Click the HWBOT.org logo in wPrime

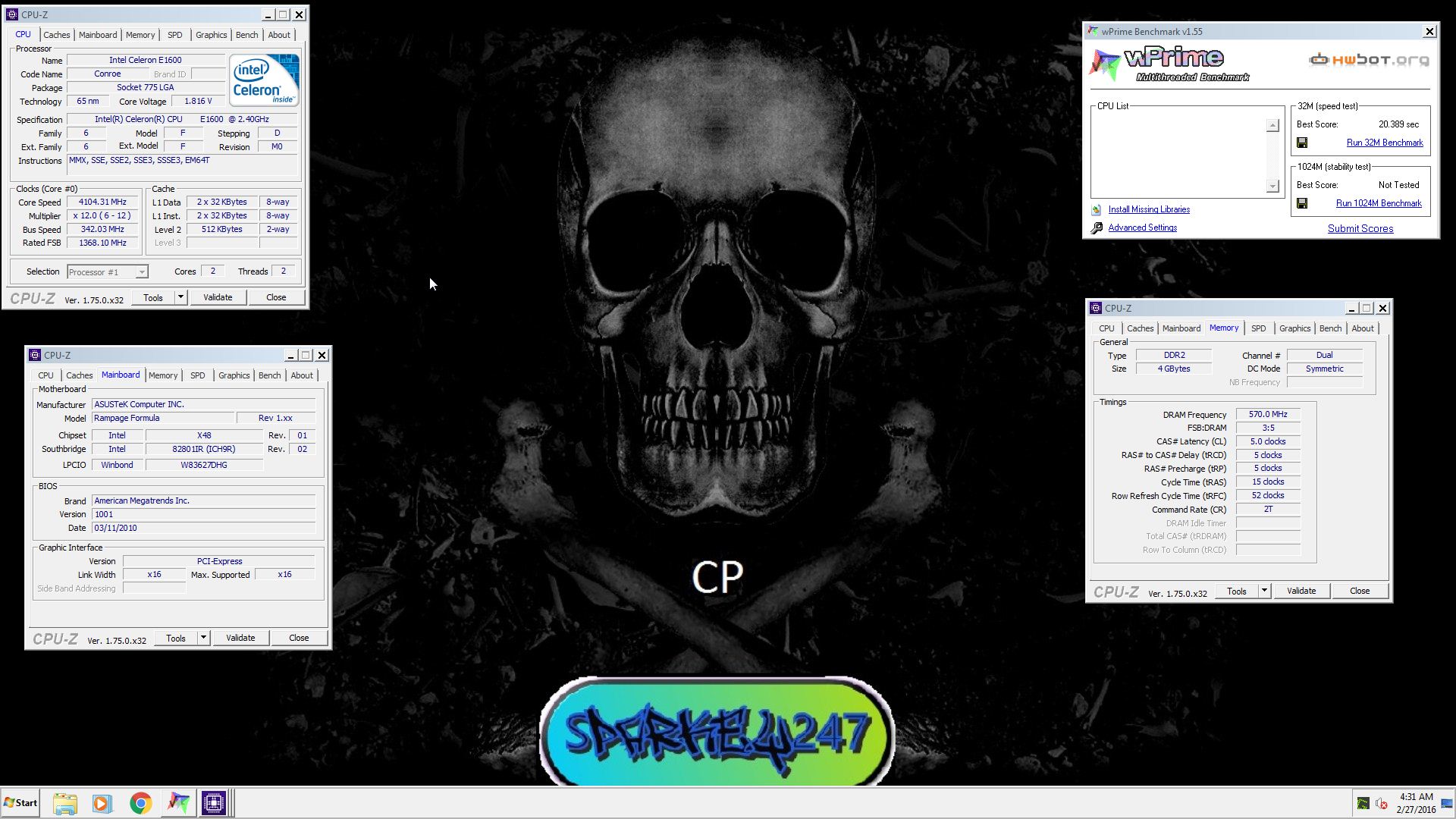(1369, 60)
